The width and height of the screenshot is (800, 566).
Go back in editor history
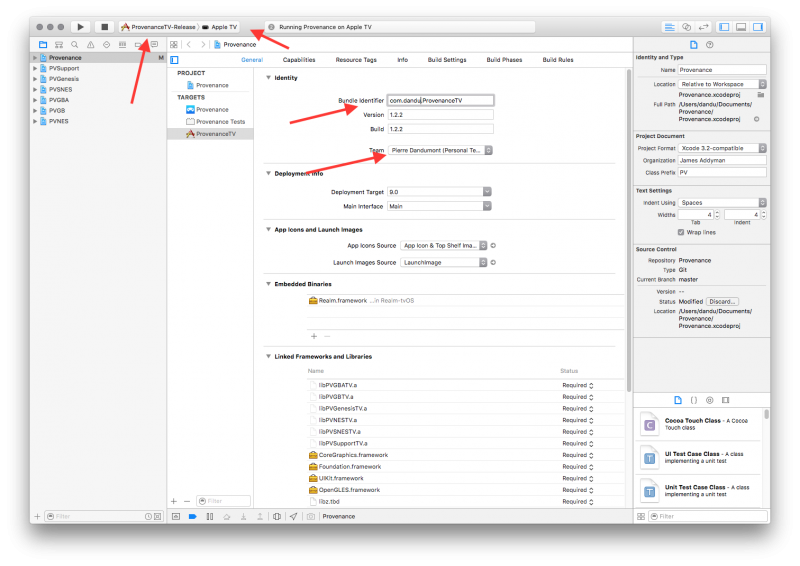(x=189, y=44)
